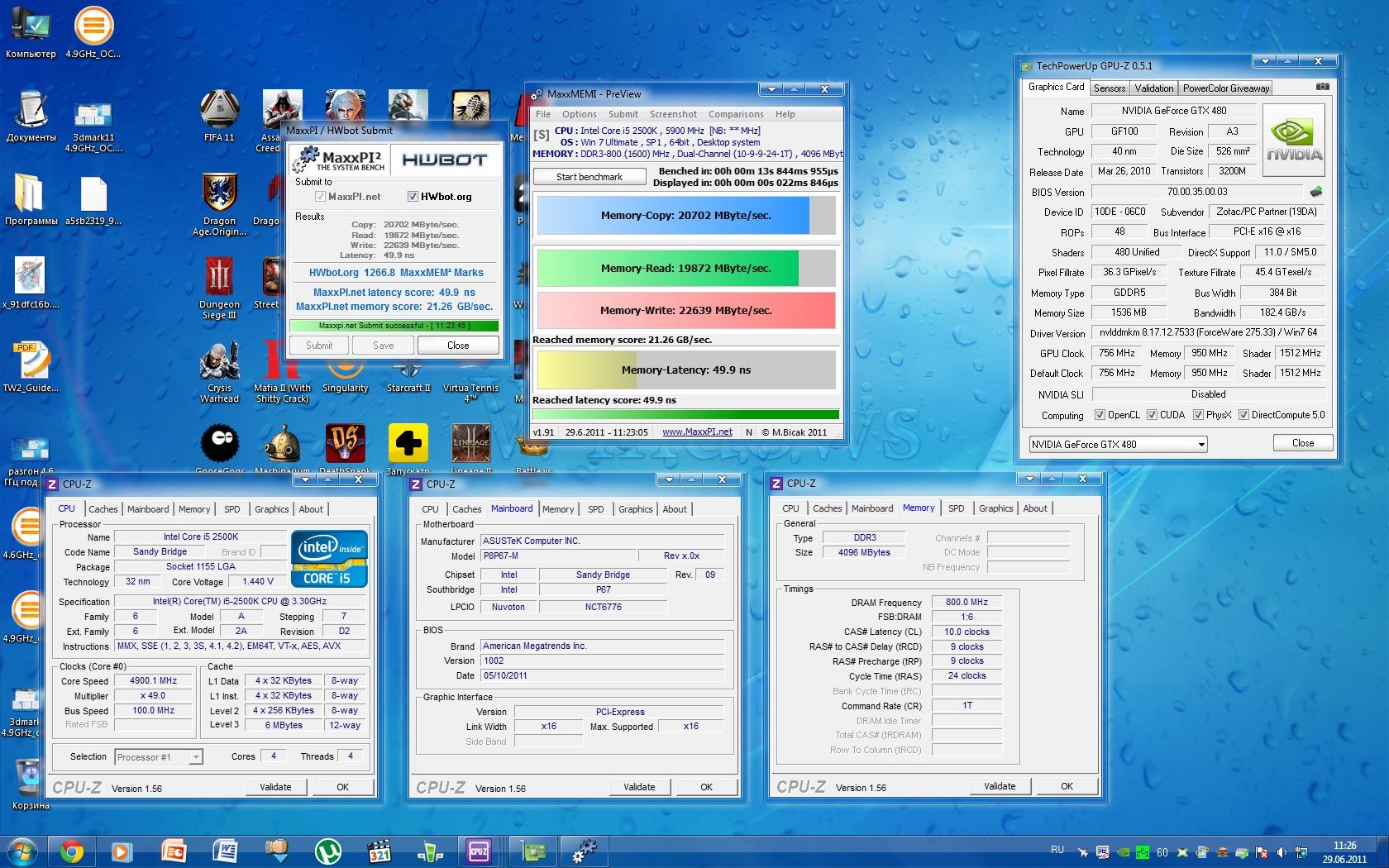Toggle the DirectCompute 5.0 checkbox
Viewport: 1389px width, 868px height.
[1243, 415]
